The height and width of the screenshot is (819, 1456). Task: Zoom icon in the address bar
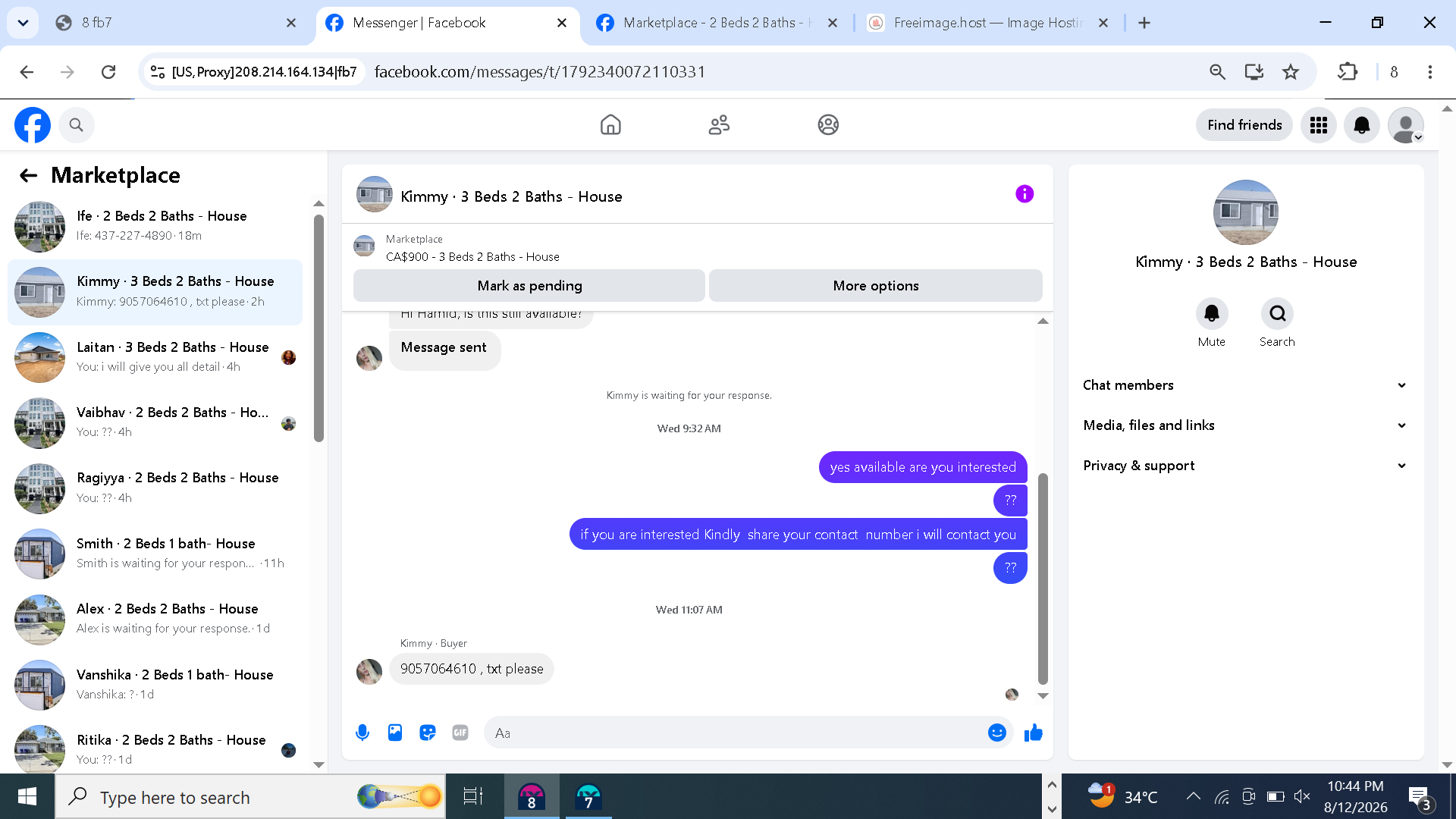pyautogui.click(x=1217, y=72)
